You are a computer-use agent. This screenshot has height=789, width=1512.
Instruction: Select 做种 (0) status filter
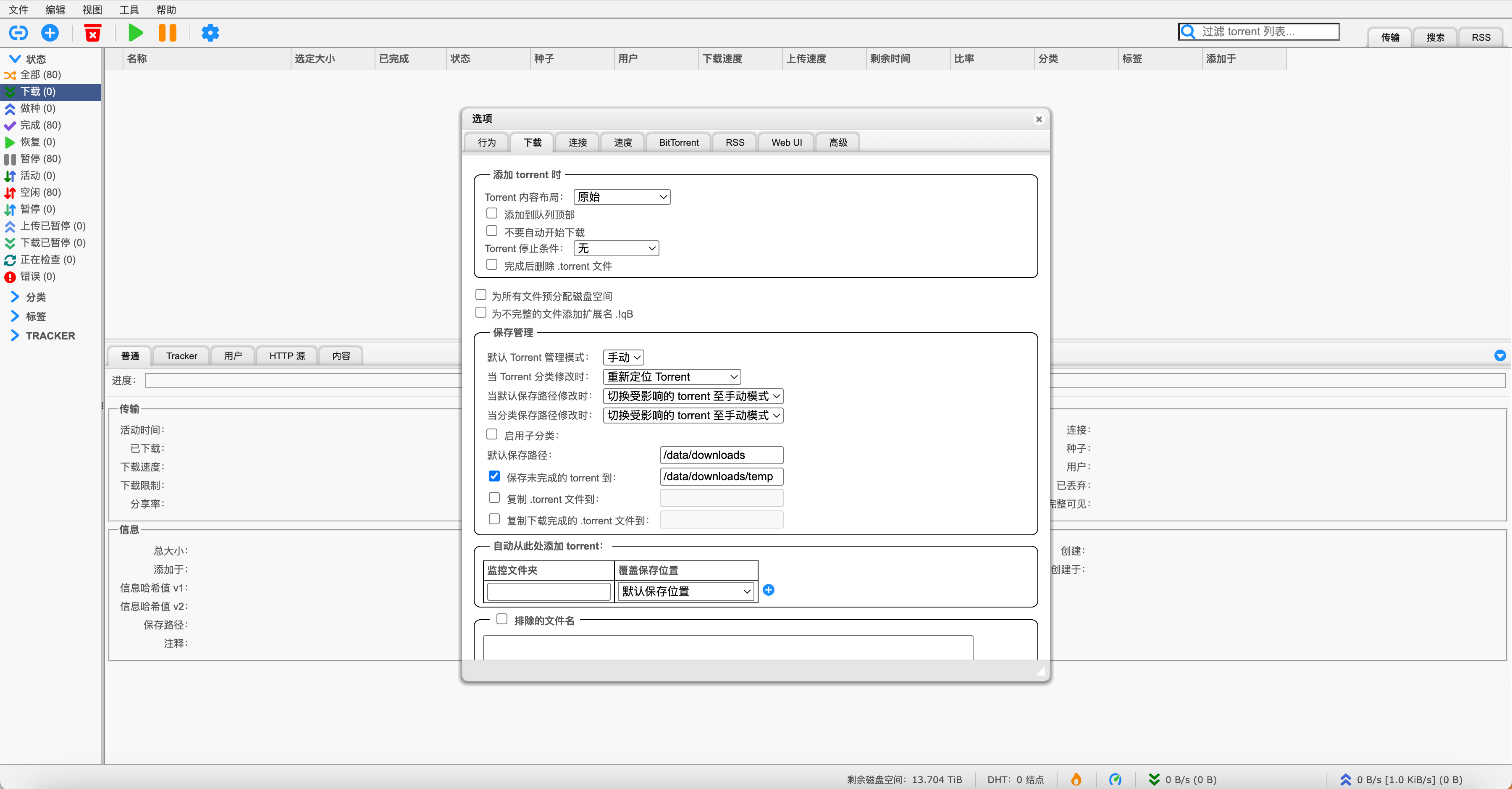50,109
